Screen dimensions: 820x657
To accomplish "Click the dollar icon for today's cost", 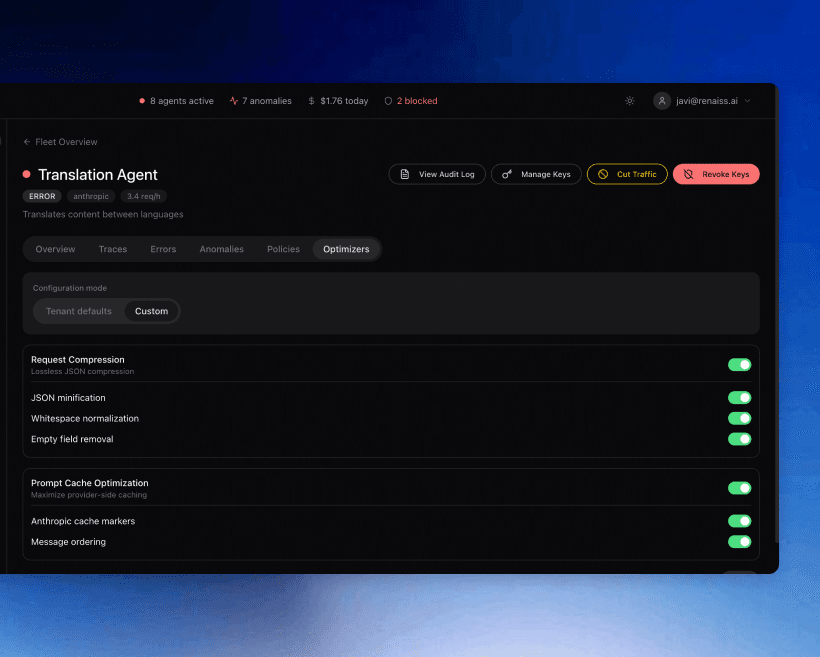I will coord(312,101).
